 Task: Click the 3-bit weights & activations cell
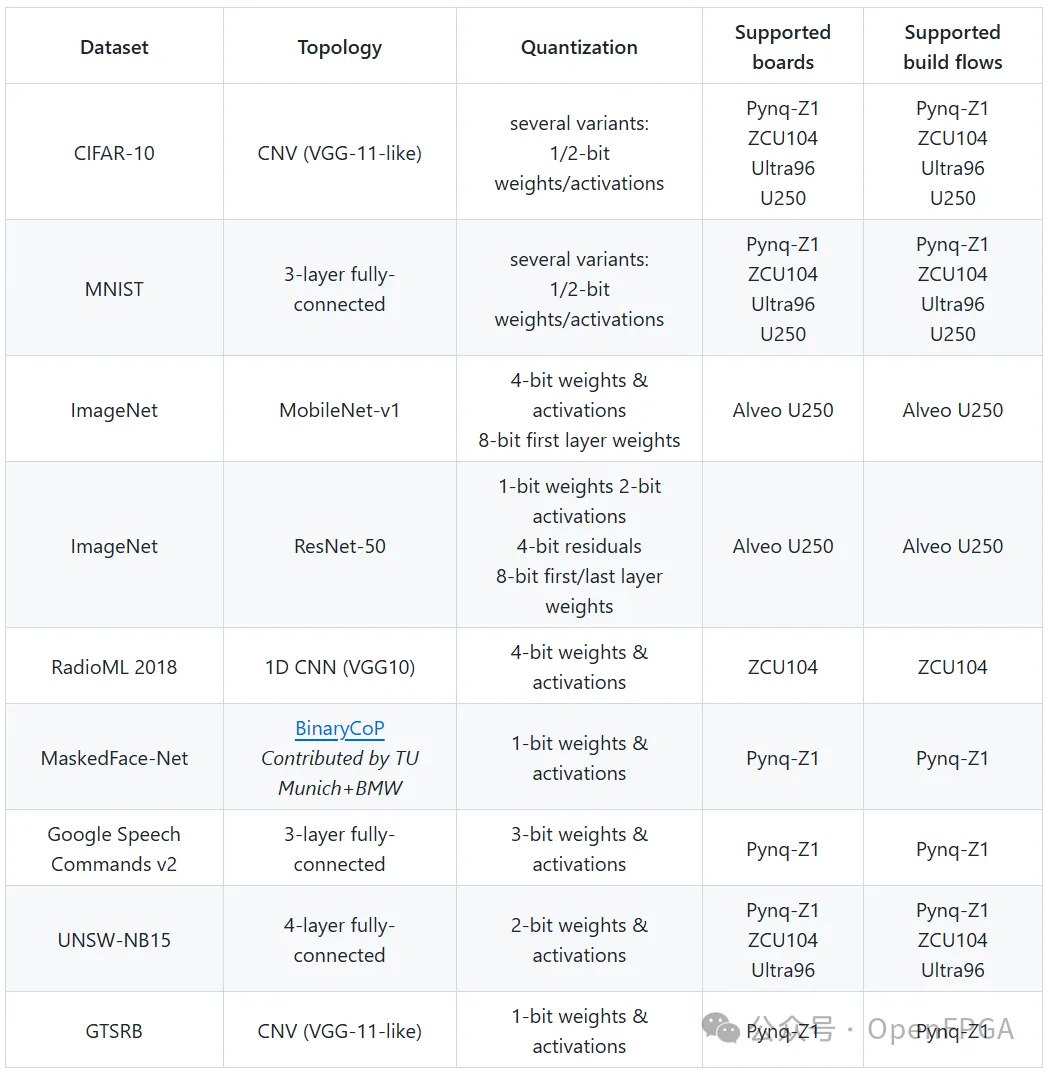pos(579,849)
